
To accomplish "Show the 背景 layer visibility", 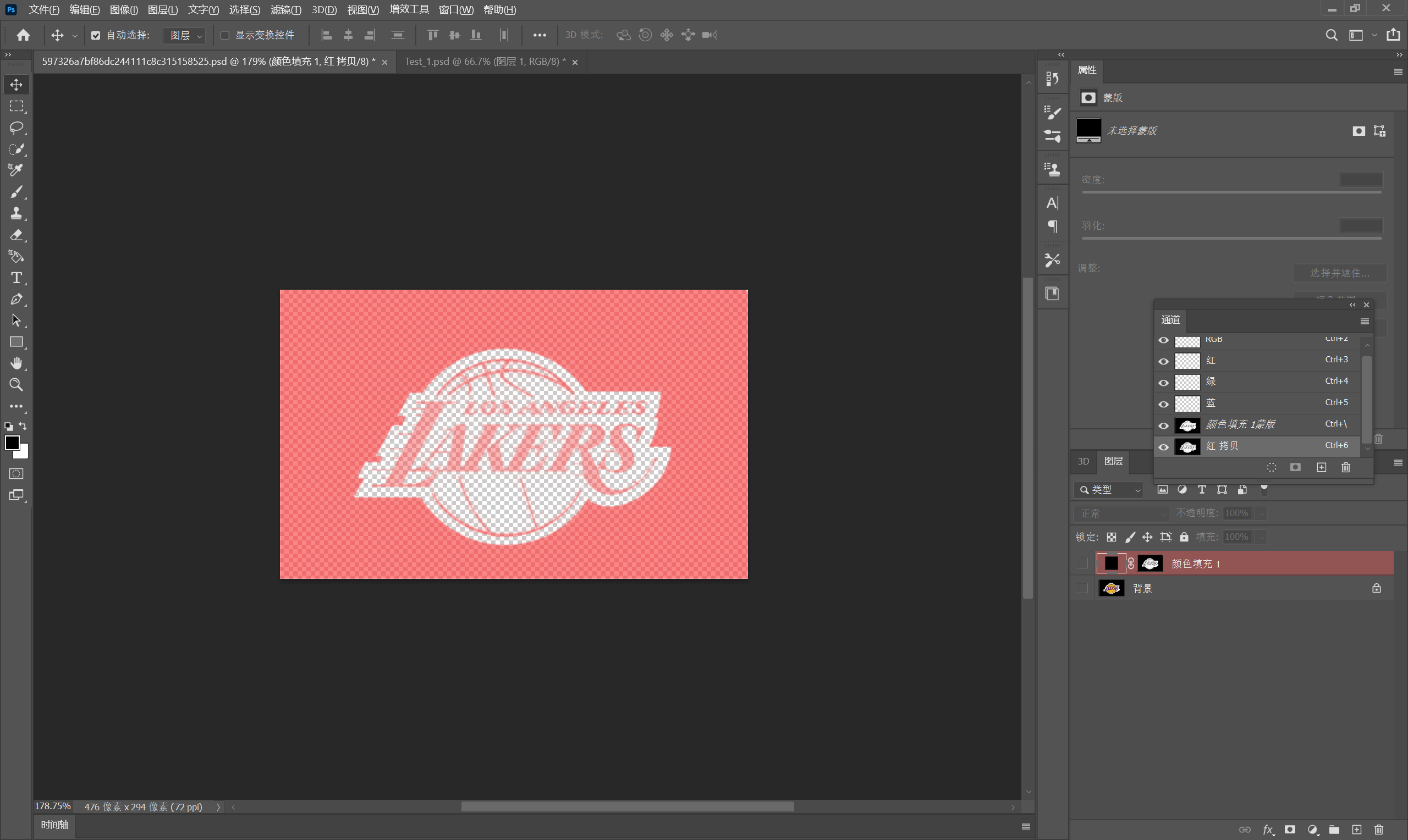I will coord(1082,589).
